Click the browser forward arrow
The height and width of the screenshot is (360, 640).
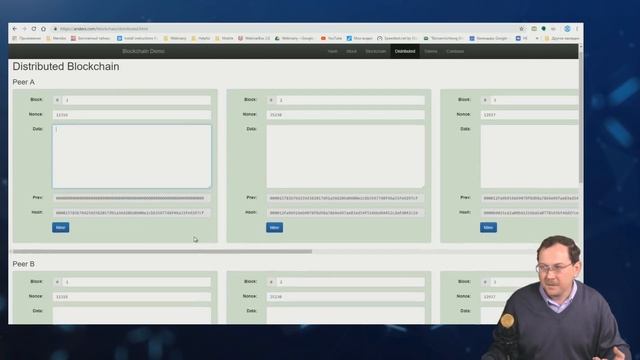[24, 29]
